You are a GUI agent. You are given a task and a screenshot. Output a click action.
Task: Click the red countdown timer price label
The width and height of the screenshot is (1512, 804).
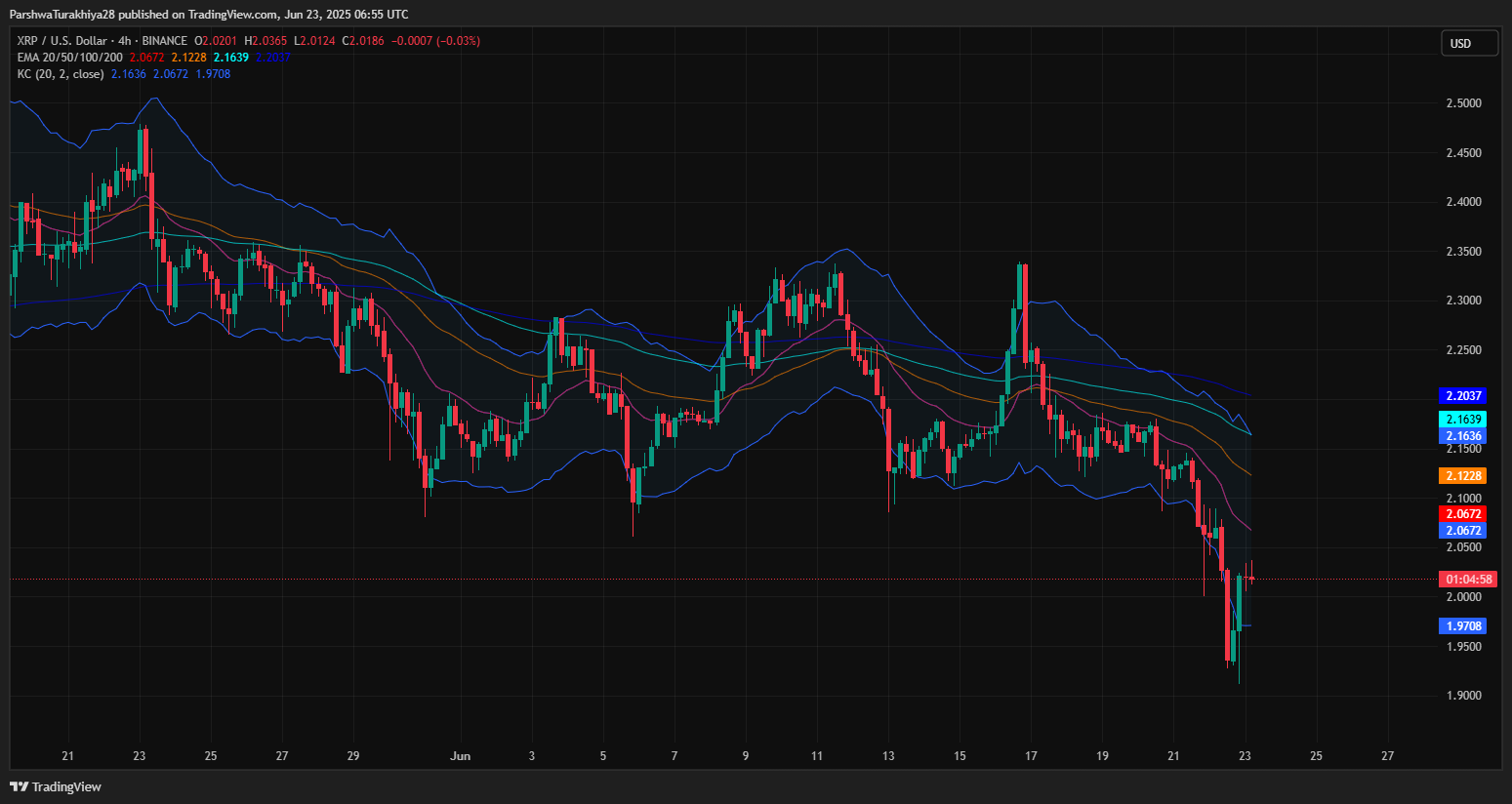tap(1464, 580)
